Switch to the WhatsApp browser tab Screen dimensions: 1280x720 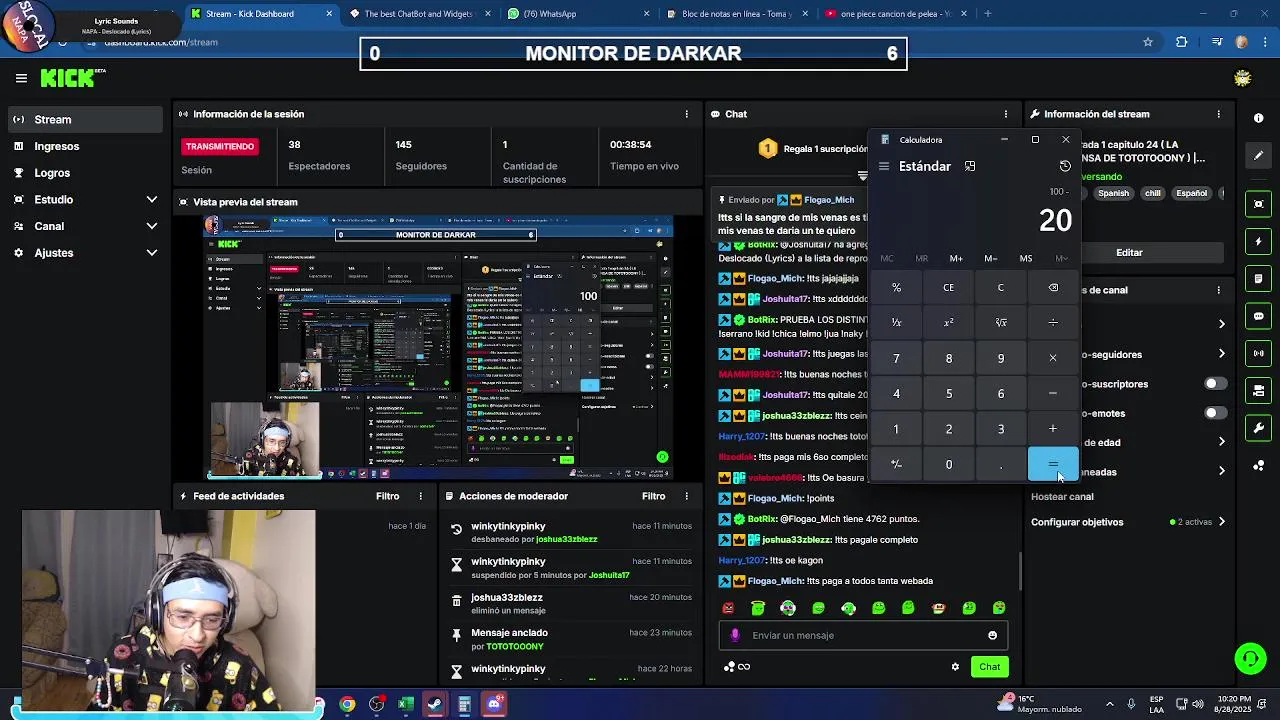pyautogui.click(x=578, y=14)
